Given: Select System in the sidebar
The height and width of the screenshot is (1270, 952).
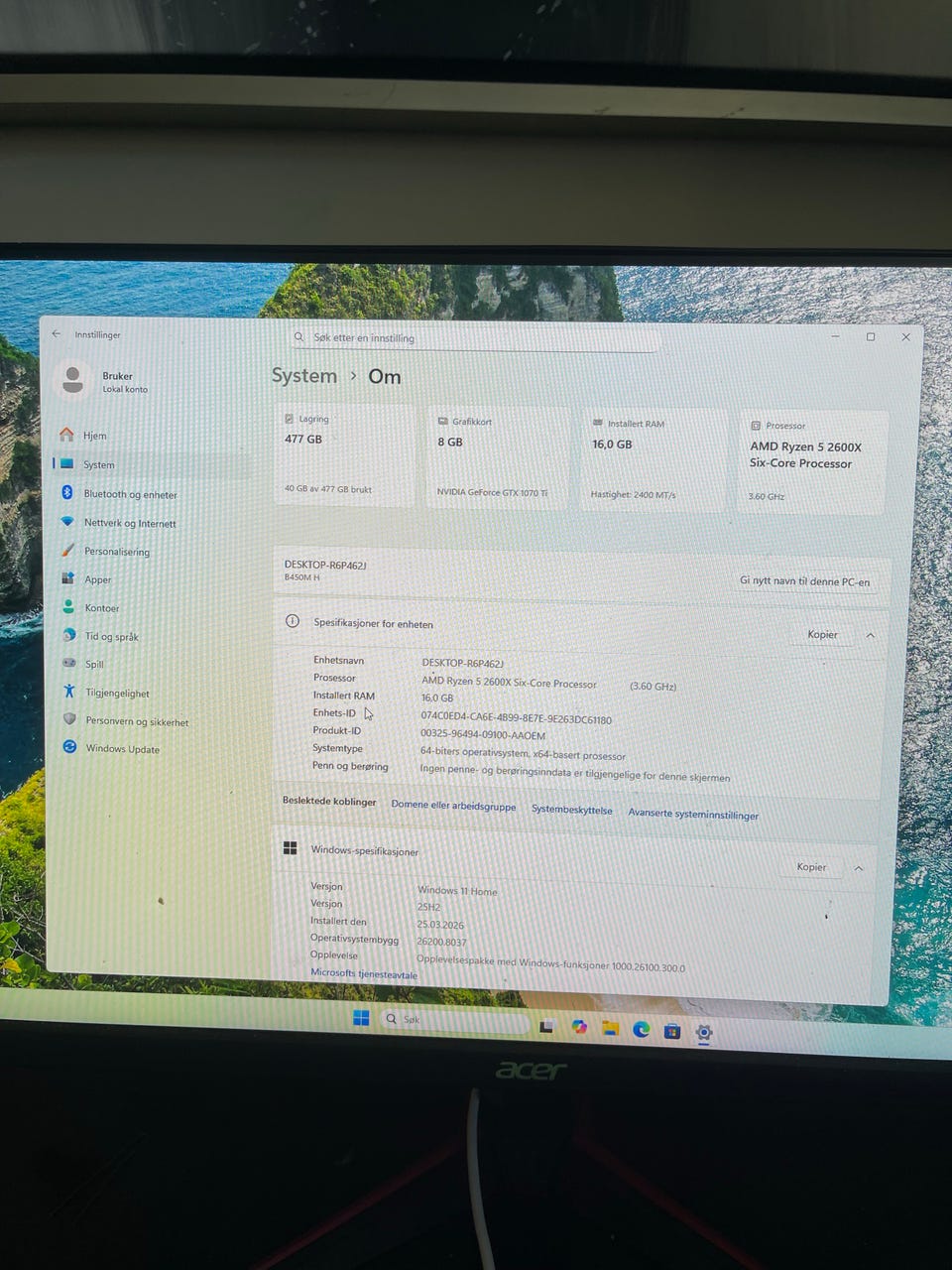Looking at the screenshot, I should (x=98, y=464).
